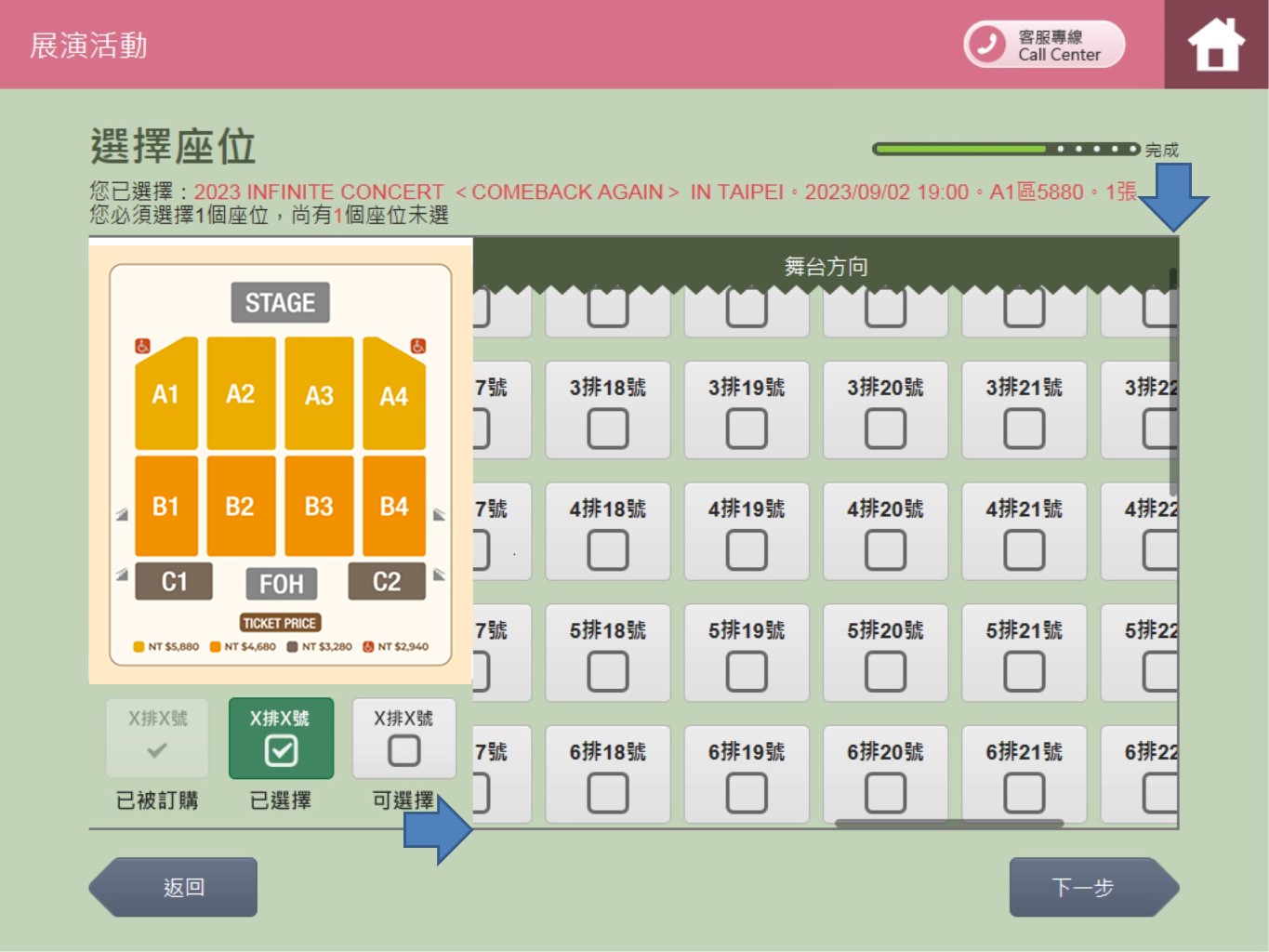1269x952 pixels.
Task: Click the left wheelchair area icon on map
Action: pos(142,346)
